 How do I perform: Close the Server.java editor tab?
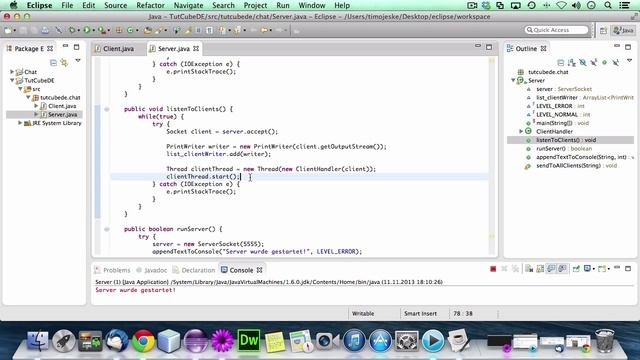tap(196, 49)
